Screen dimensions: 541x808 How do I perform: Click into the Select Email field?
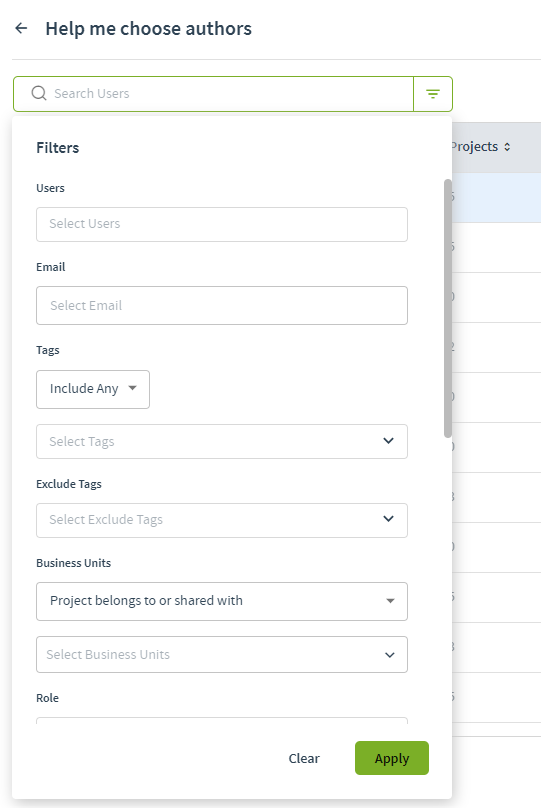click(x=222, y=306)
